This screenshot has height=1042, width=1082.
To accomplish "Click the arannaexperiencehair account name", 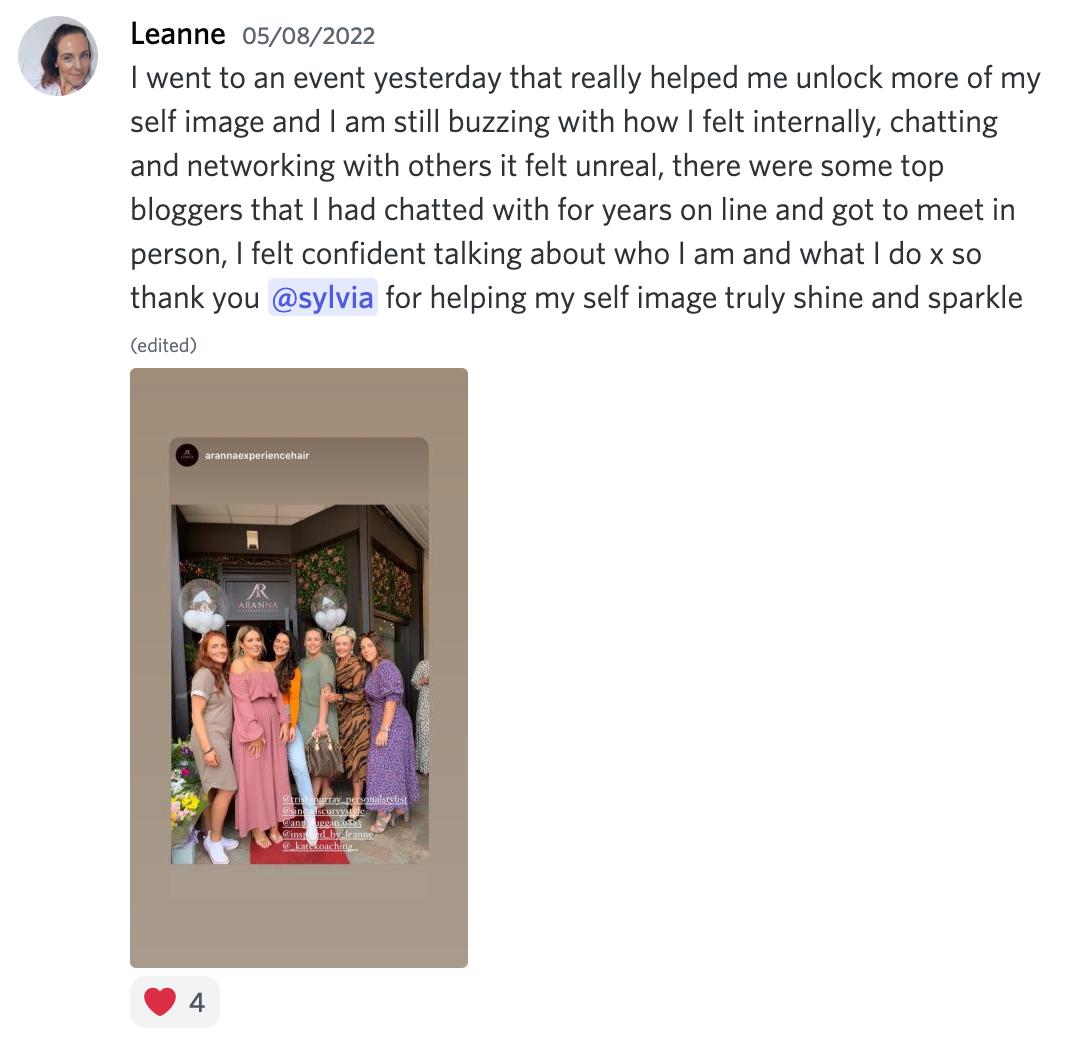I will (257, 455).
